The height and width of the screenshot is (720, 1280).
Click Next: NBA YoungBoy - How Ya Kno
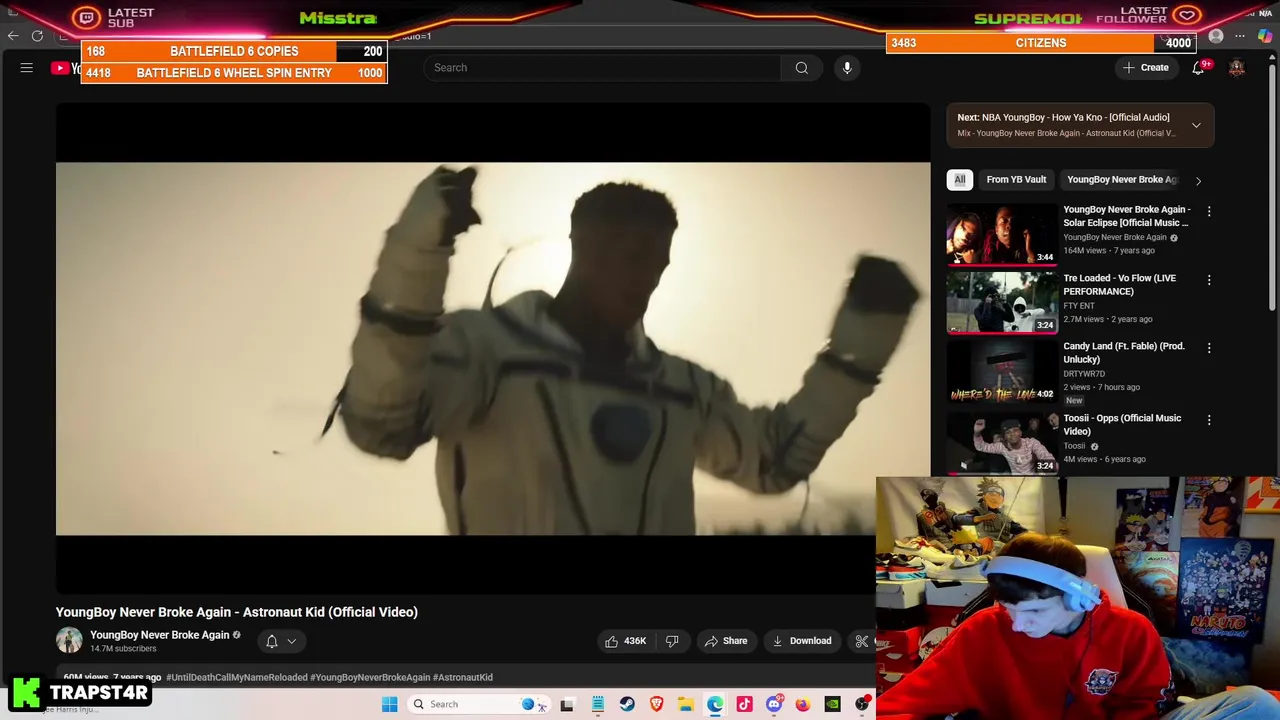(x=1063, y=117)
